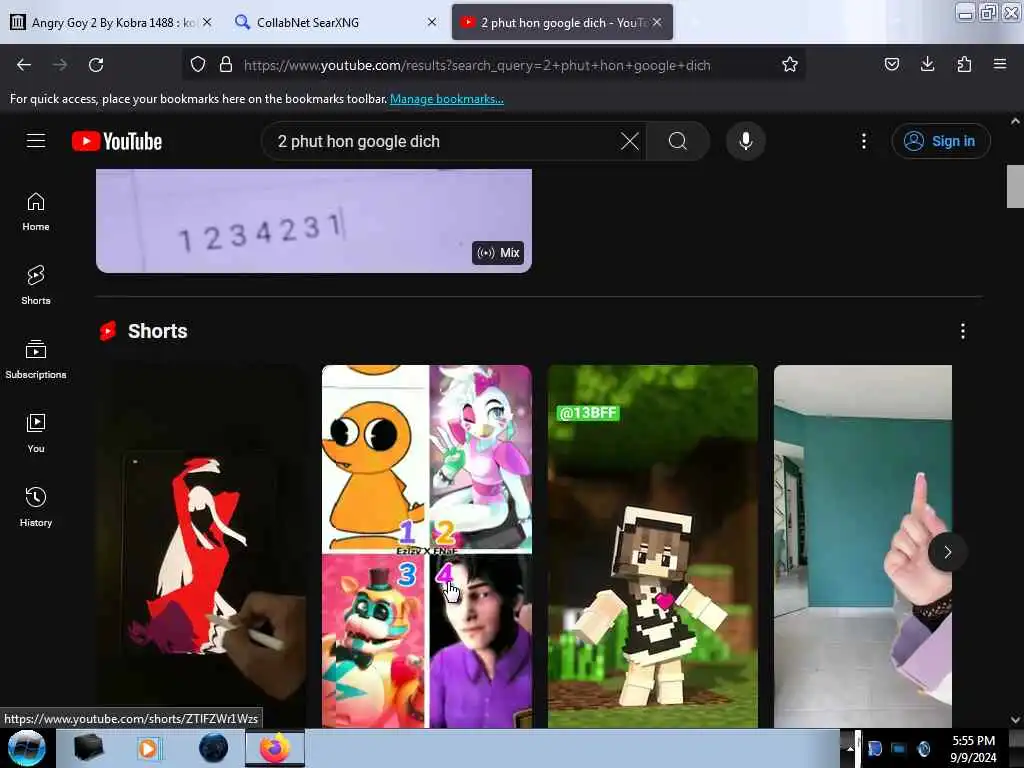Screen dimensions: 1024x768
Task: Bookmark this page with star
Action: 790,65
